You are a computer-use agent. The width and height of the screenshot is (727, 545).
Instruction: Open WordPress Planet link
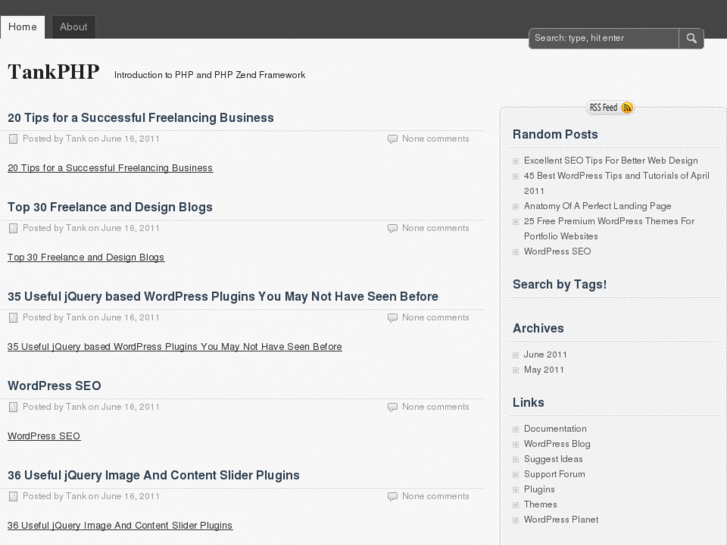(561, 519)
